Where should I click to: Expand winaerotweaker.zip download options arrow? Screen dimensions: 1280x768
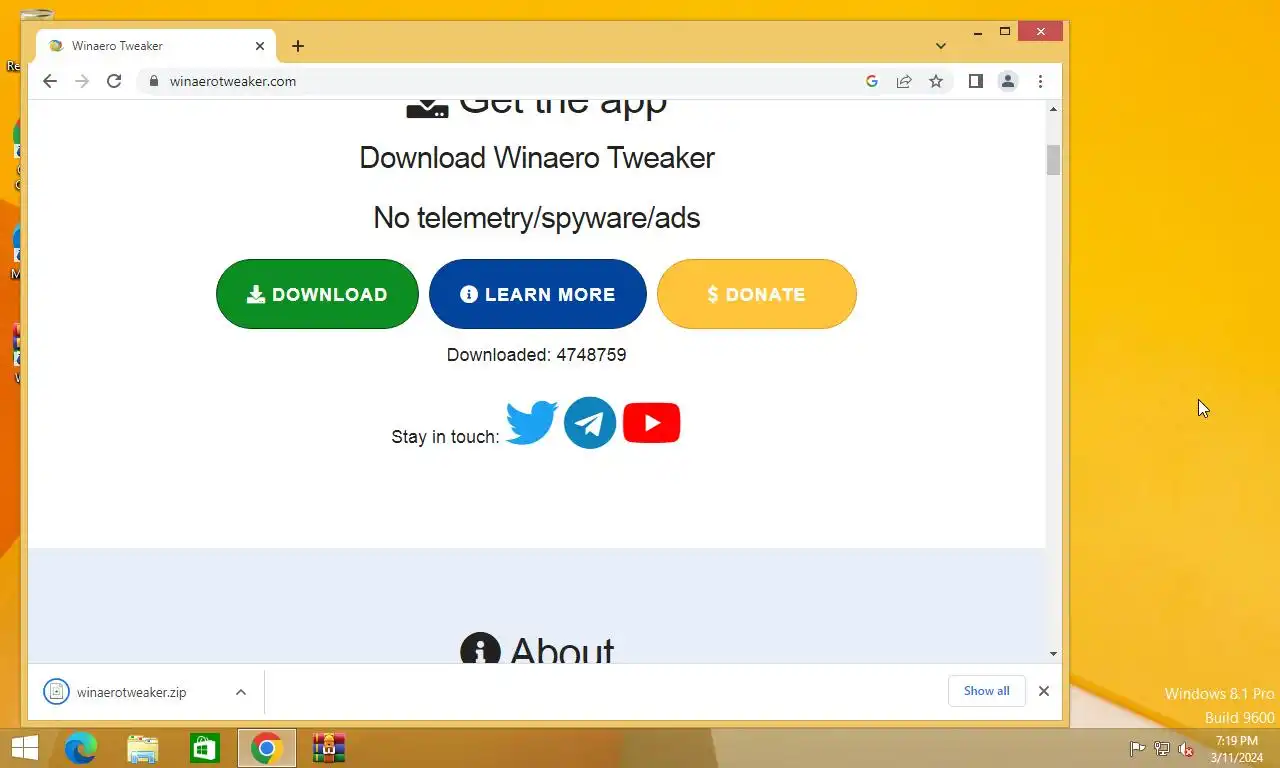pos(241,692)
